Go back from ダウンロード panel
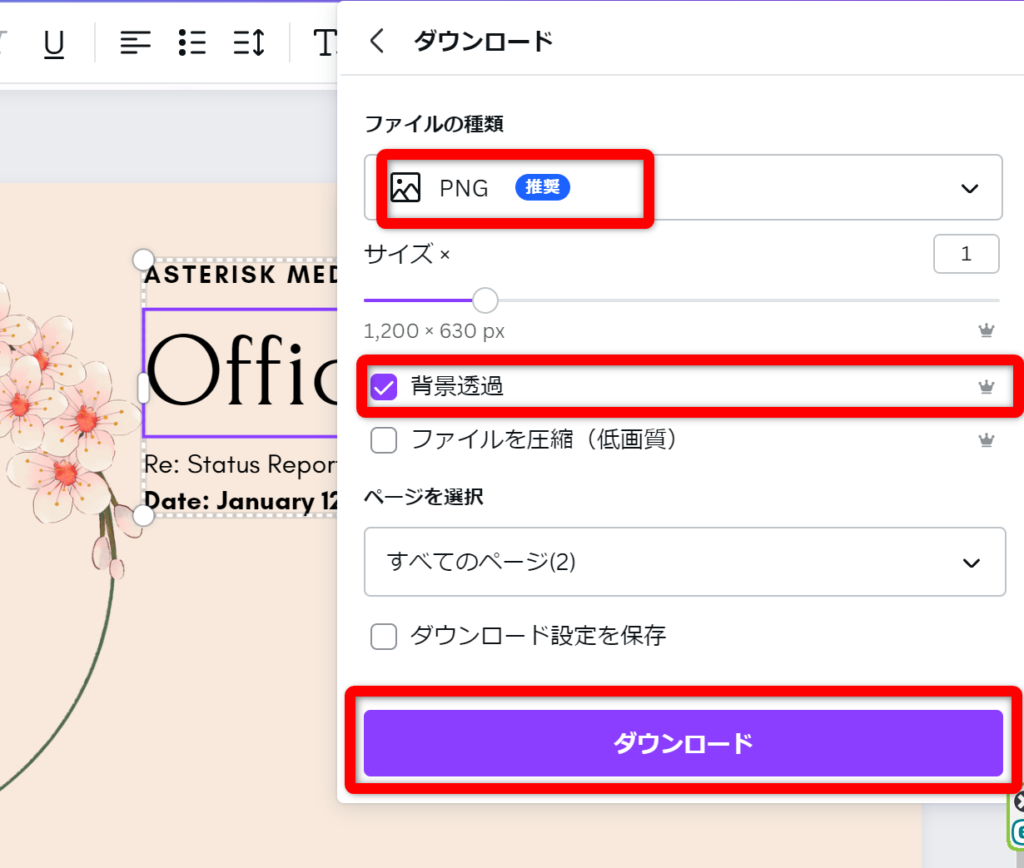Viewport: 1024px width, 868px height. (377, 41)
